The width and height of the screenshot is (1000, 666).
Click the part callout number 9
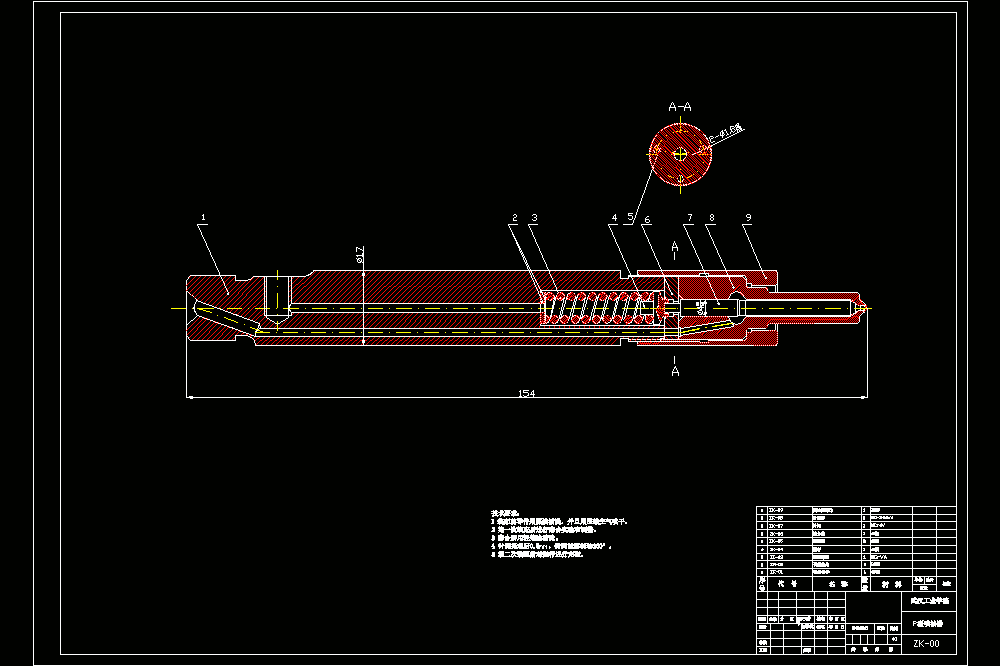point(748,218)
